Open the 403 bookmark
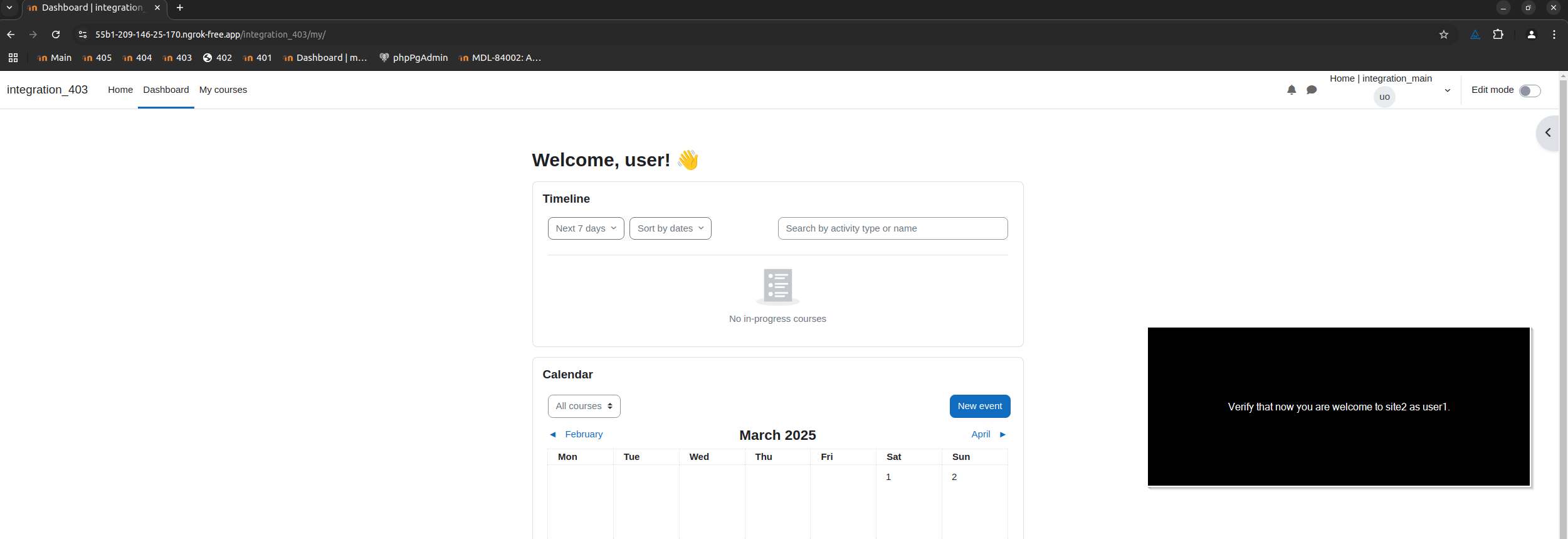Viewport: 1568px width, 539px height. [177, 58]
